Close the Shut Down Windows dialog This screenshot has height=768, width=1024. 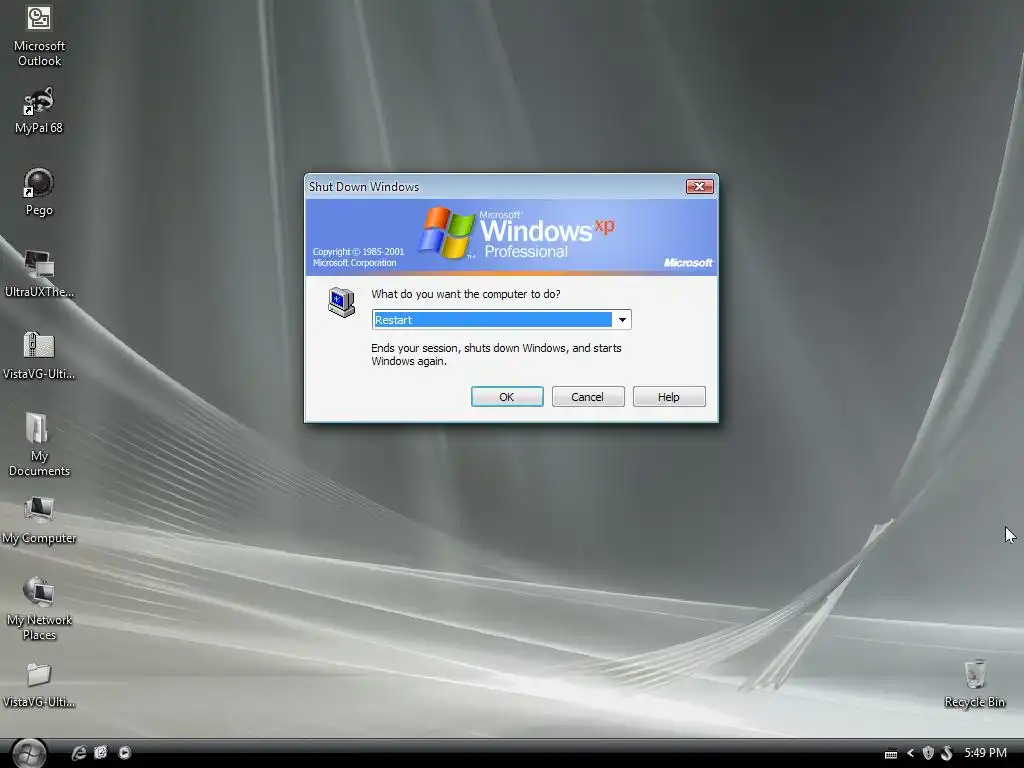tap(699, 187)
